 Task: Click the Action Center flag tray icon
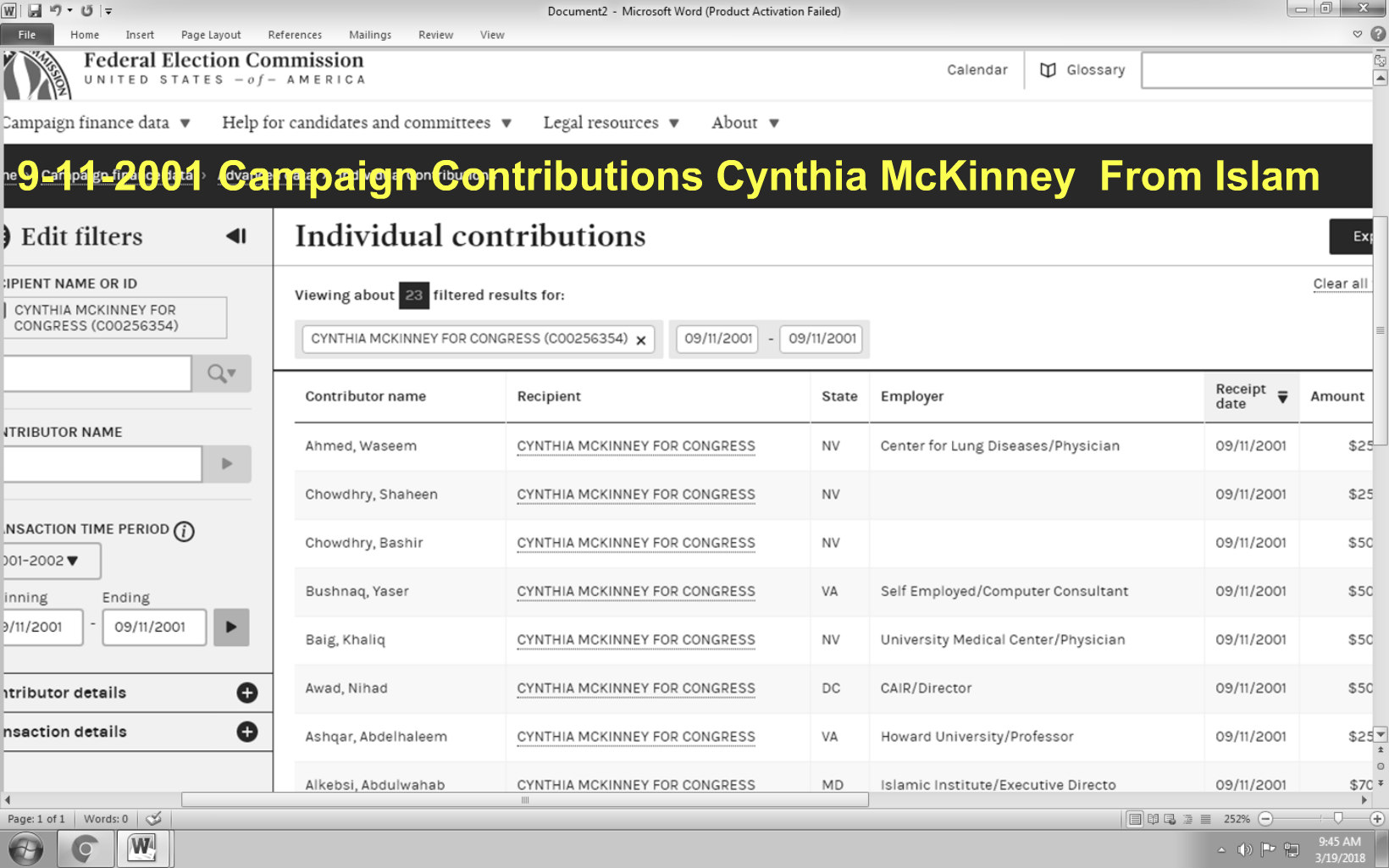pyautogui.click(x=1268, y=849)
